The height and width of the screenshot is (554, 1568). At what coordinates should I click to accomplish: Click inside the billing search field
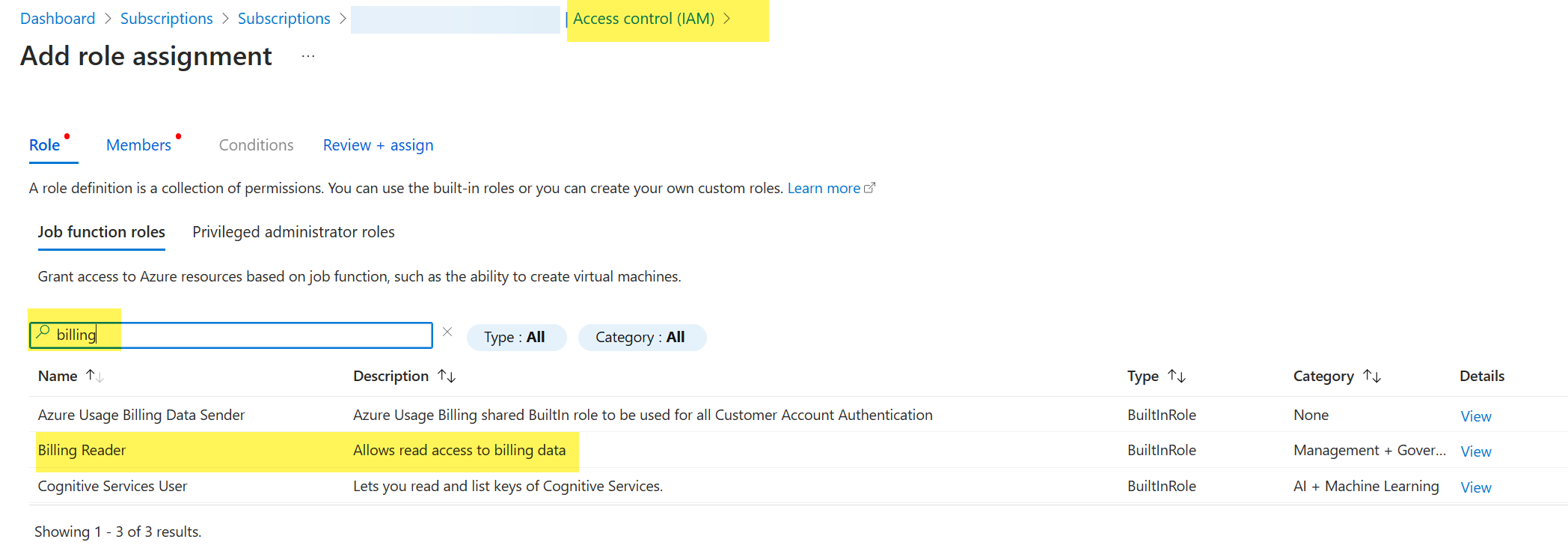pyautogui.click(x=232, y=335)
